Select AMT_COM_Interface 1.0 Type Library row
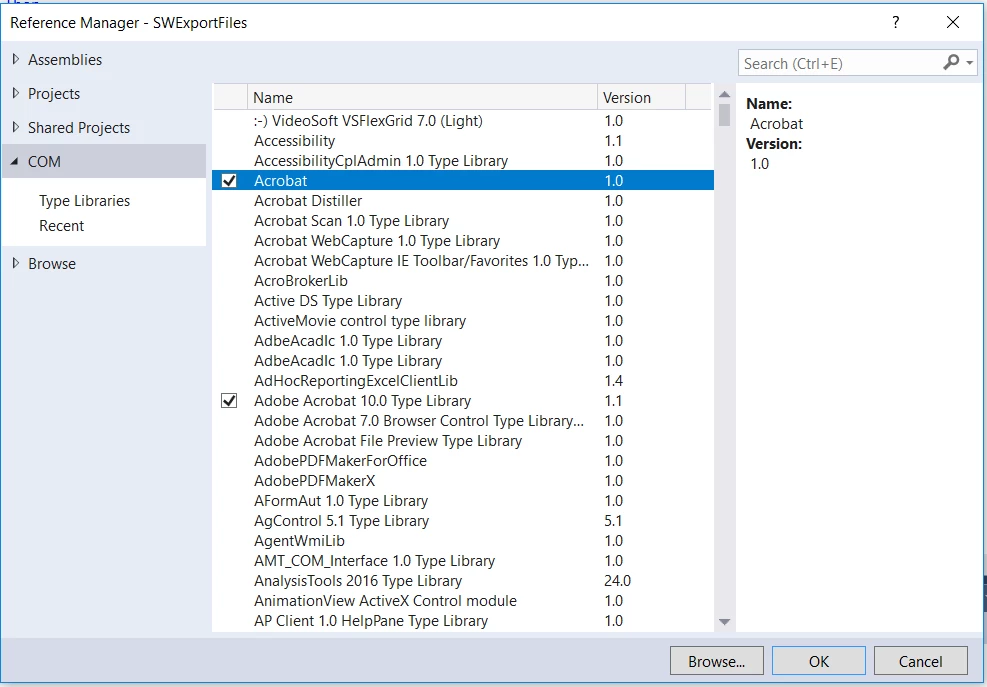 point(463,560)
